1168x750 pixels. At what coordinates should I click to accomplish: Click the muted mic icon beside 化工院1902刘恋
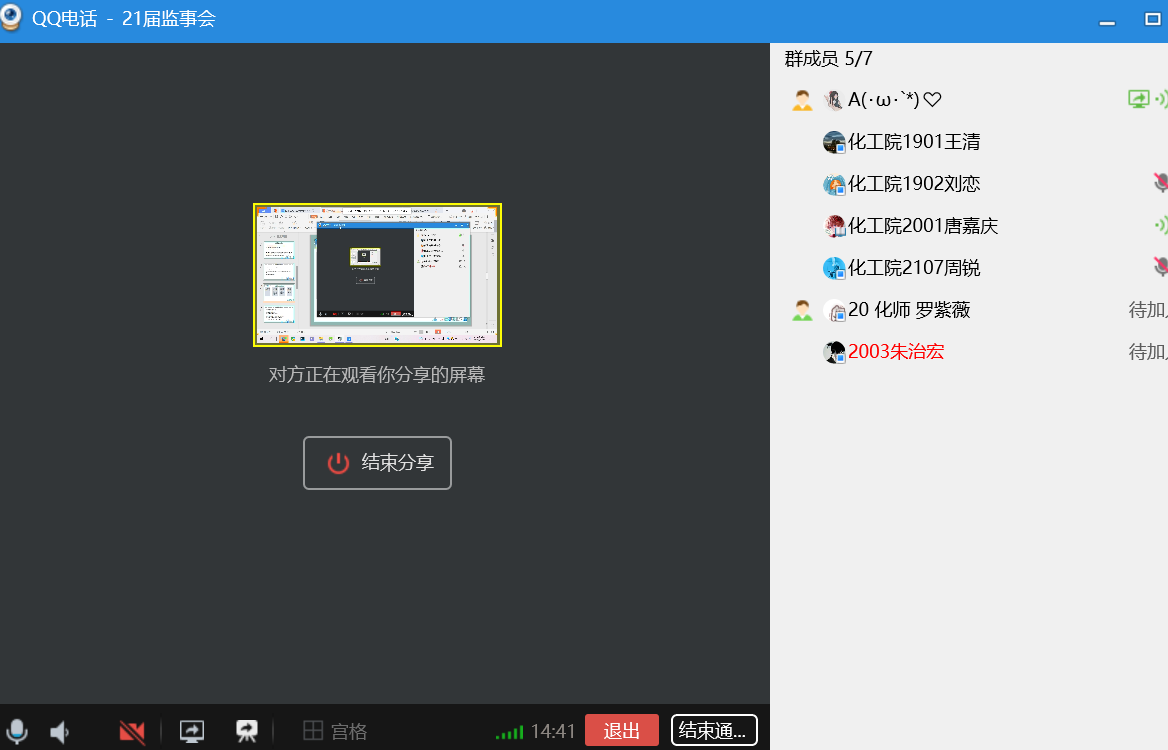1160,182
